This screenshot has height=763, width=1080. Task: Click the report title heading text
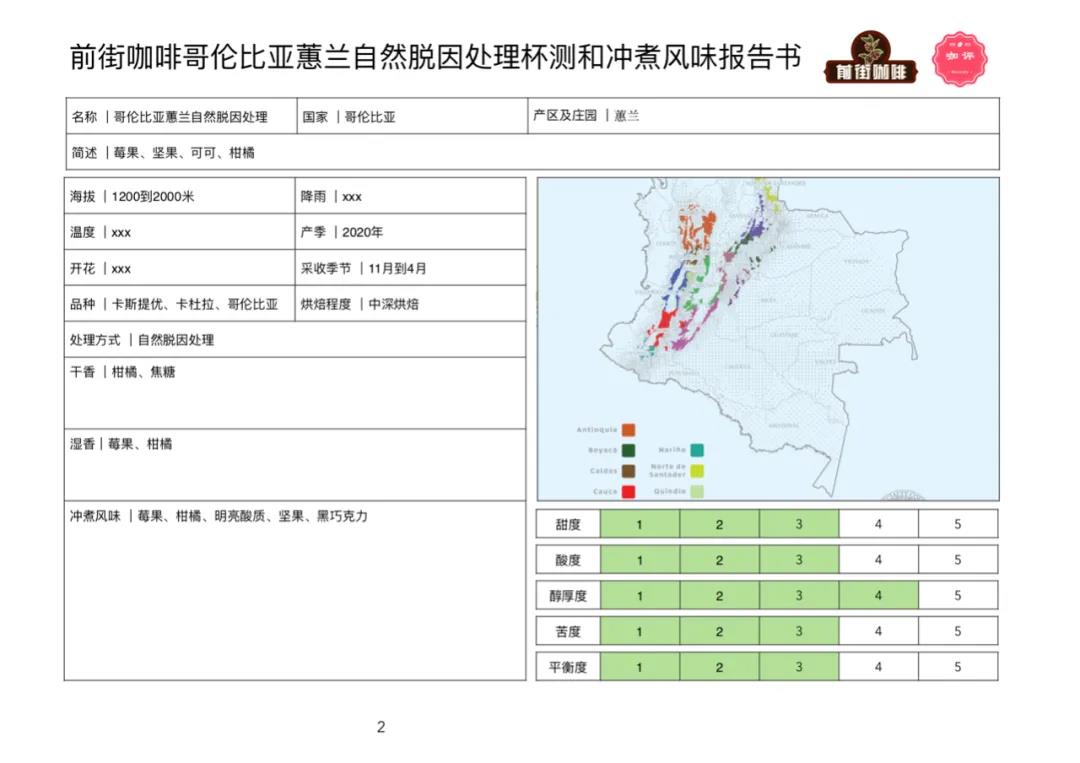pos(436,57)
